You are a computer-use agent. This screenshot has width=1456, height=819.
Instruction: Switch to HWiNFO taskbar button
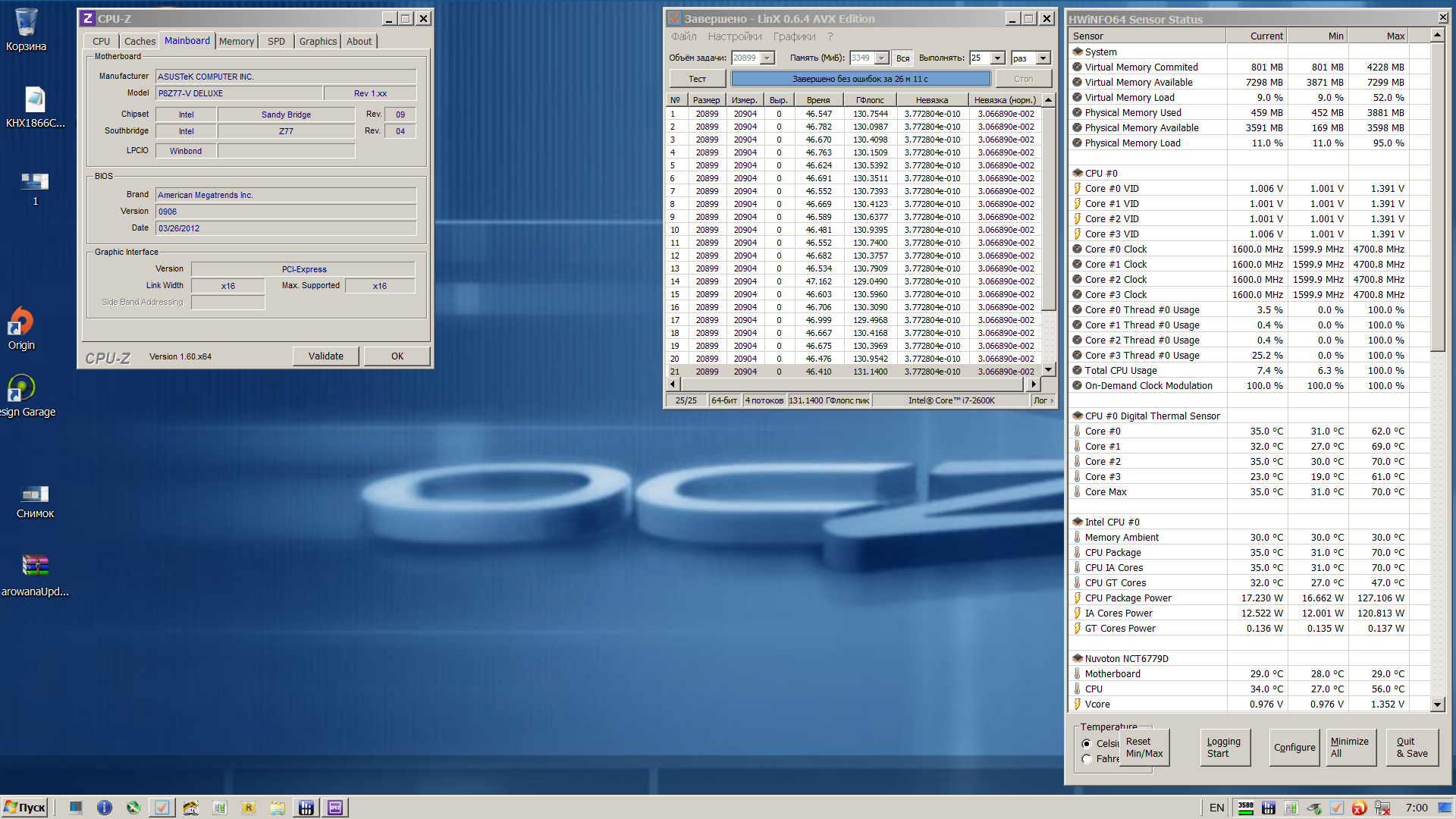(306, 808)
